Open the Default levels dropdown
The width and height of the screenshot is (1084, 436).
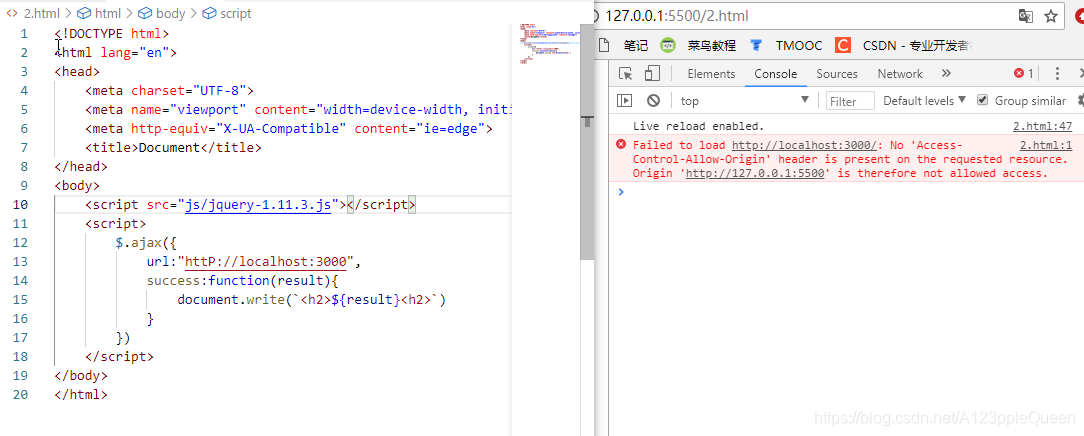(x=924, y=101)
